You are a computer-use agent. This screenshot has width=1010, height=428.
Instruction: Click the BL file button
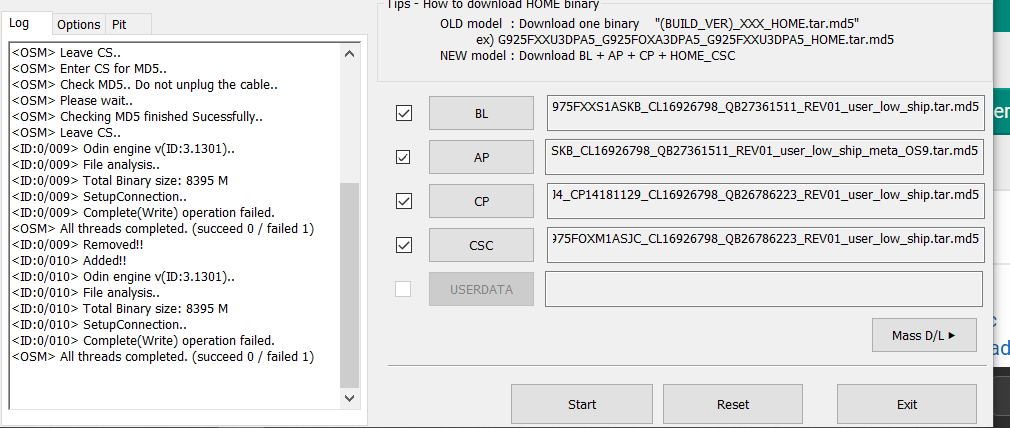[x=481, y=113]
